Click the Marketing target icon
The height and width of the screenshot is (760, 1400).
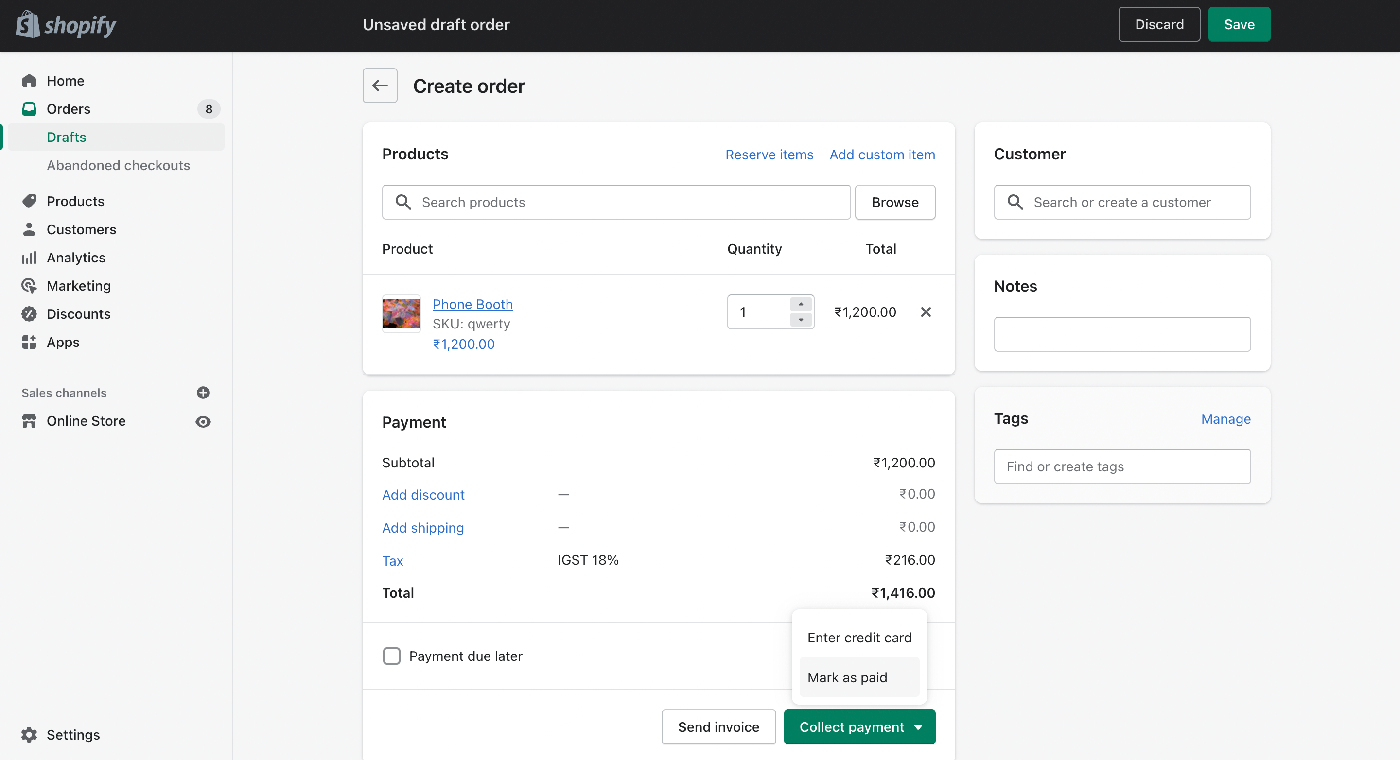point(29,286)
